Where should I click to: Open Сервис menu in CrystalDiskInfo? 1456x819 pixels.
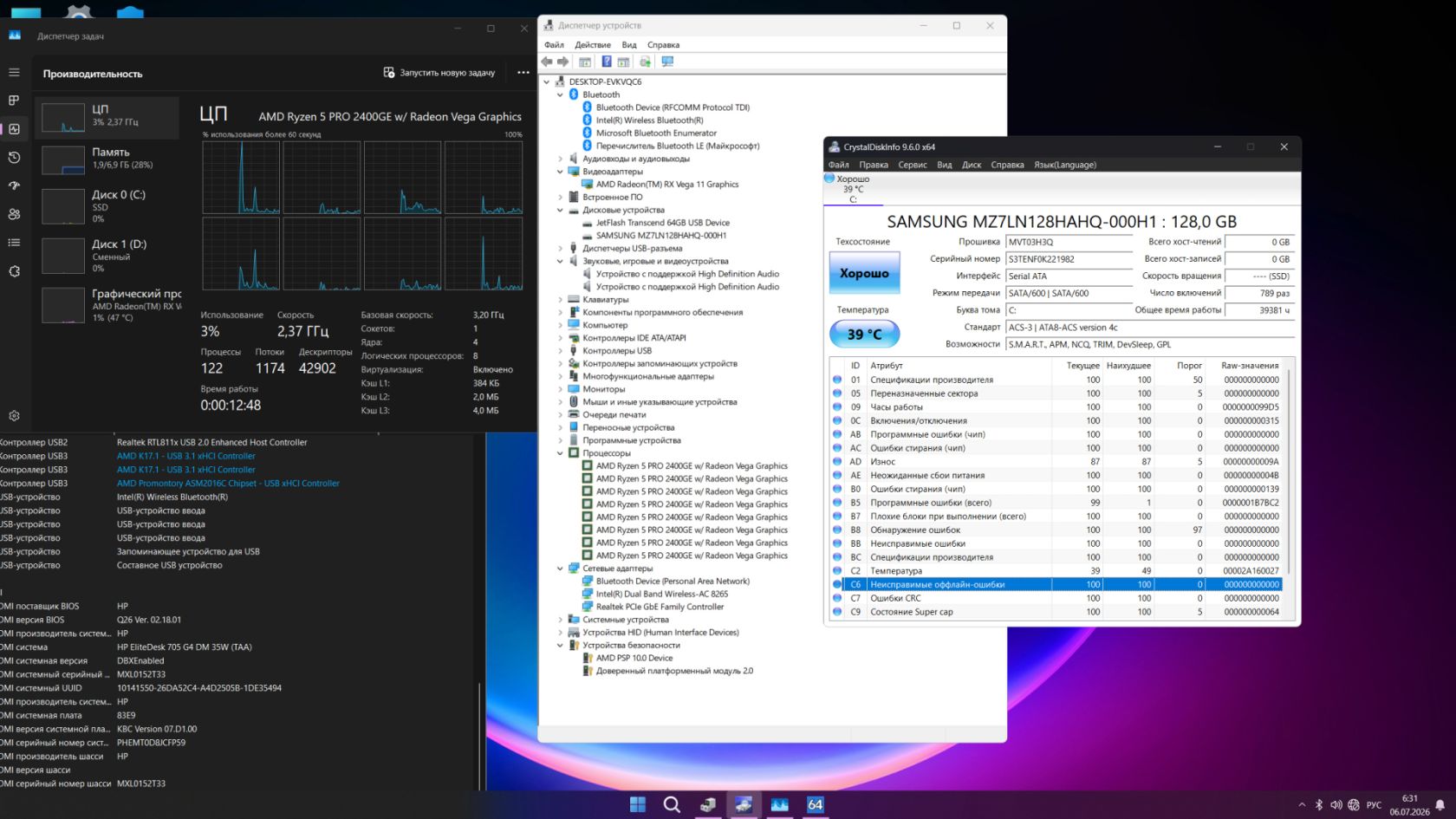click(913, 165)
